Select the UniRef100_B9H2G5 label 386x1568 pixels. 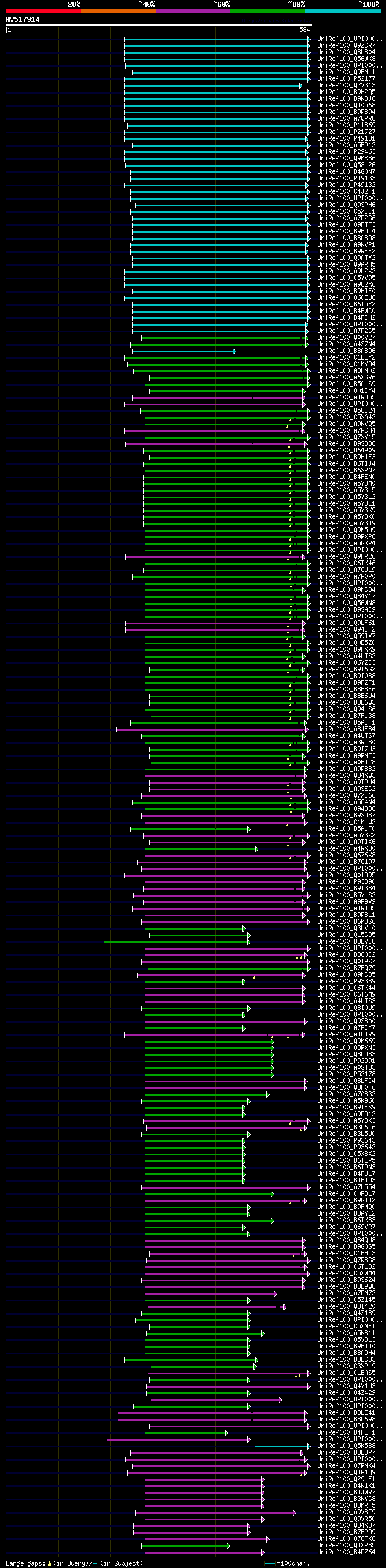point(346,92)
